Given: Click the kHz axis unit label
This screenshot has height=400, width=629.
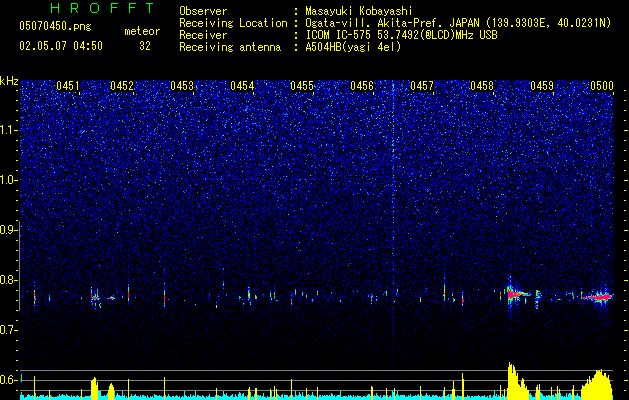Looking at the screenshot, I should [9, 81].
